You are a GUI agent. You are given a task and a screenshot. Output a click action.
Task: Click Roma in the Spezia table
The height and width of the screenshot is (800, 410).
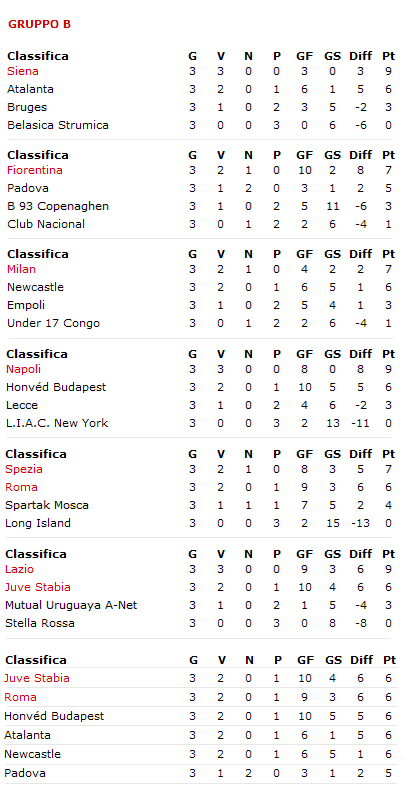[x=21, y=487]
